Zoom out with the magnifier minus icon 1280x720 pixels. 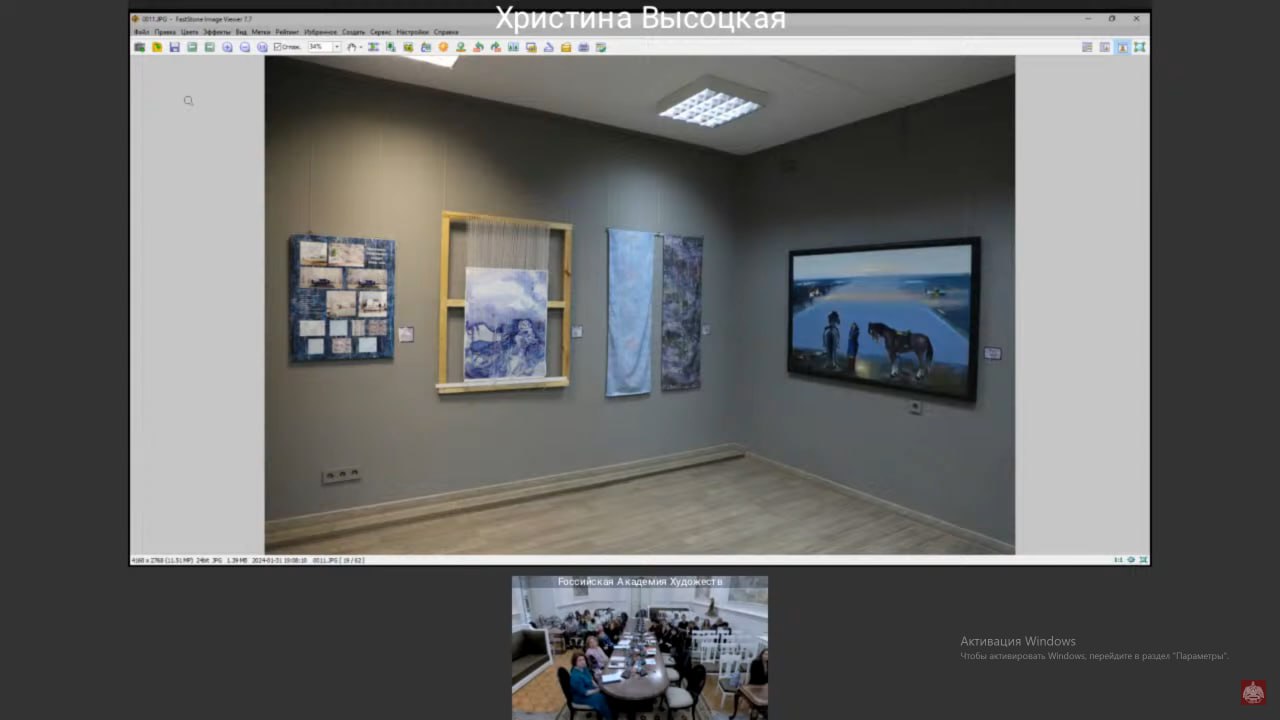(245, 47)
